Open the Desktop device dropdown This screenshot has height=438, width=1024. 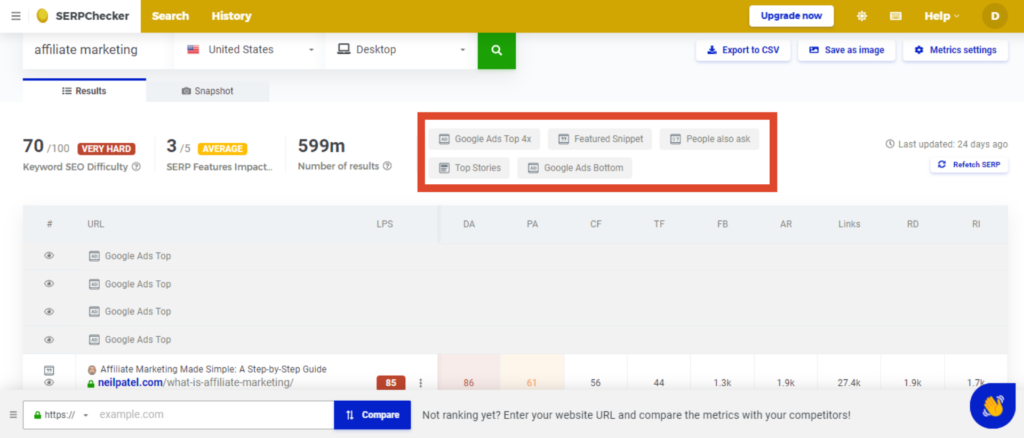click(x=401, y=50)
